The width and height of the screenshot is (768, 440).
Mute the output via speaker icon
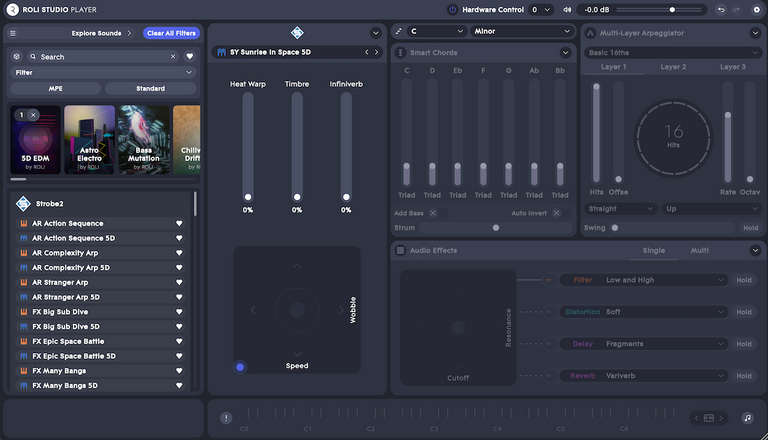(567, 9)
